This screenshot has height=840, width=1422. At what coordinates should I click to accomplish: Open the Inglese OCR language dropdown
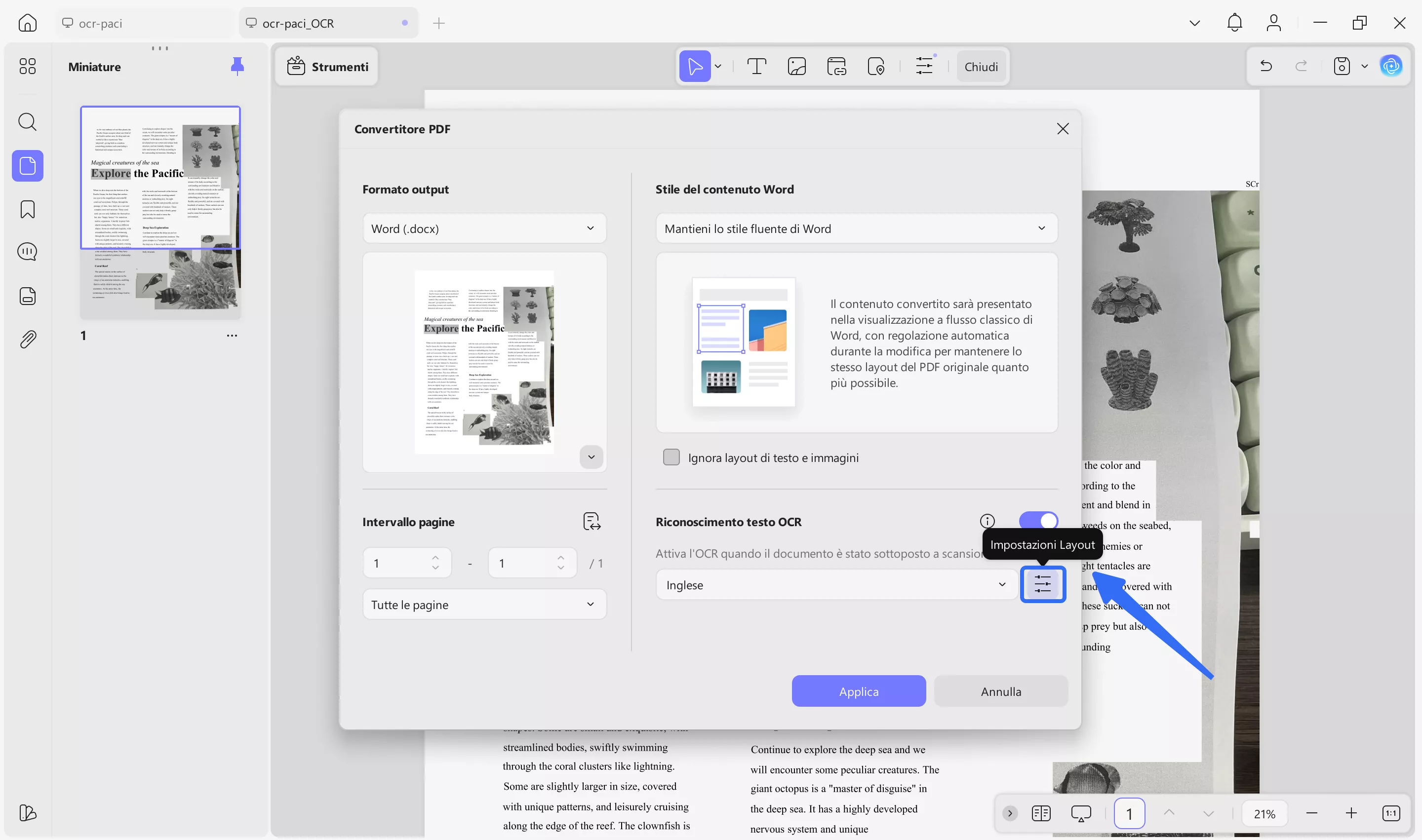835,584
